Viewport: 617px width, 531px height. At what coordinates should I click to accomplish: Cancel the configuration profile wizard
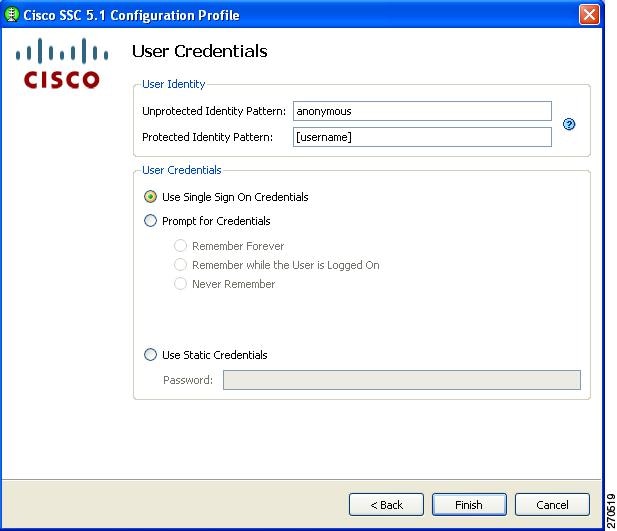pos(552,505)
